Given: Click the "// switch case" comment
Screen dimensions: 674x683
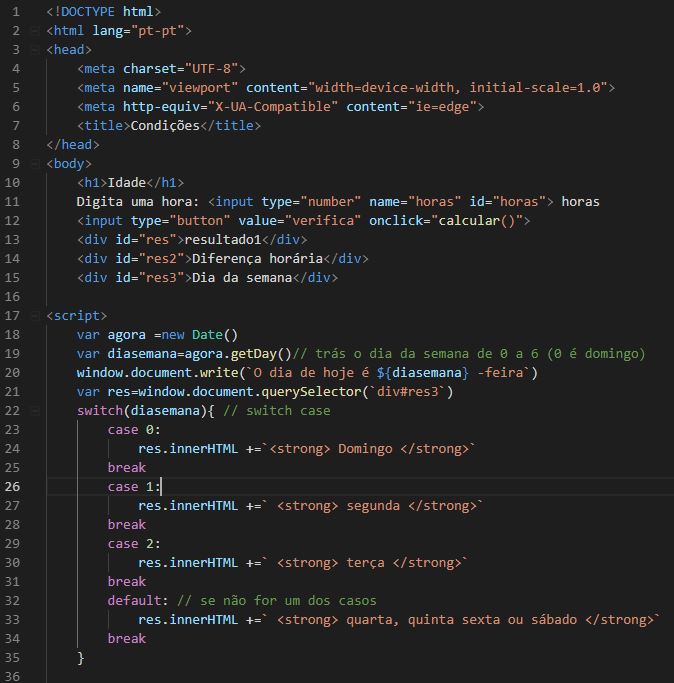Looking at the screenshot, I should [277, 411].
